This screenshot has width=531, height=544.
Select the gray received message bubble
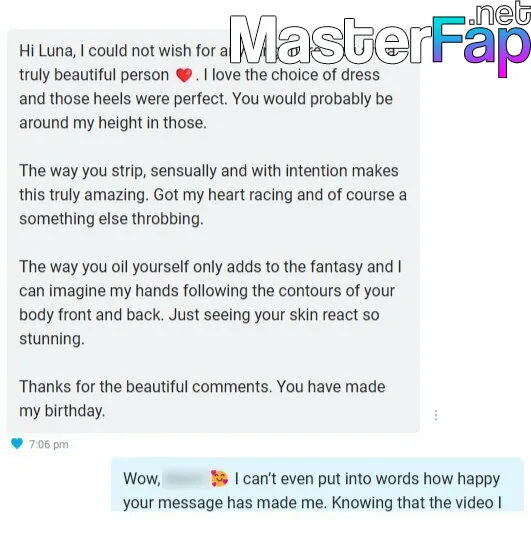pyautogui.click(x=213, y=231)
